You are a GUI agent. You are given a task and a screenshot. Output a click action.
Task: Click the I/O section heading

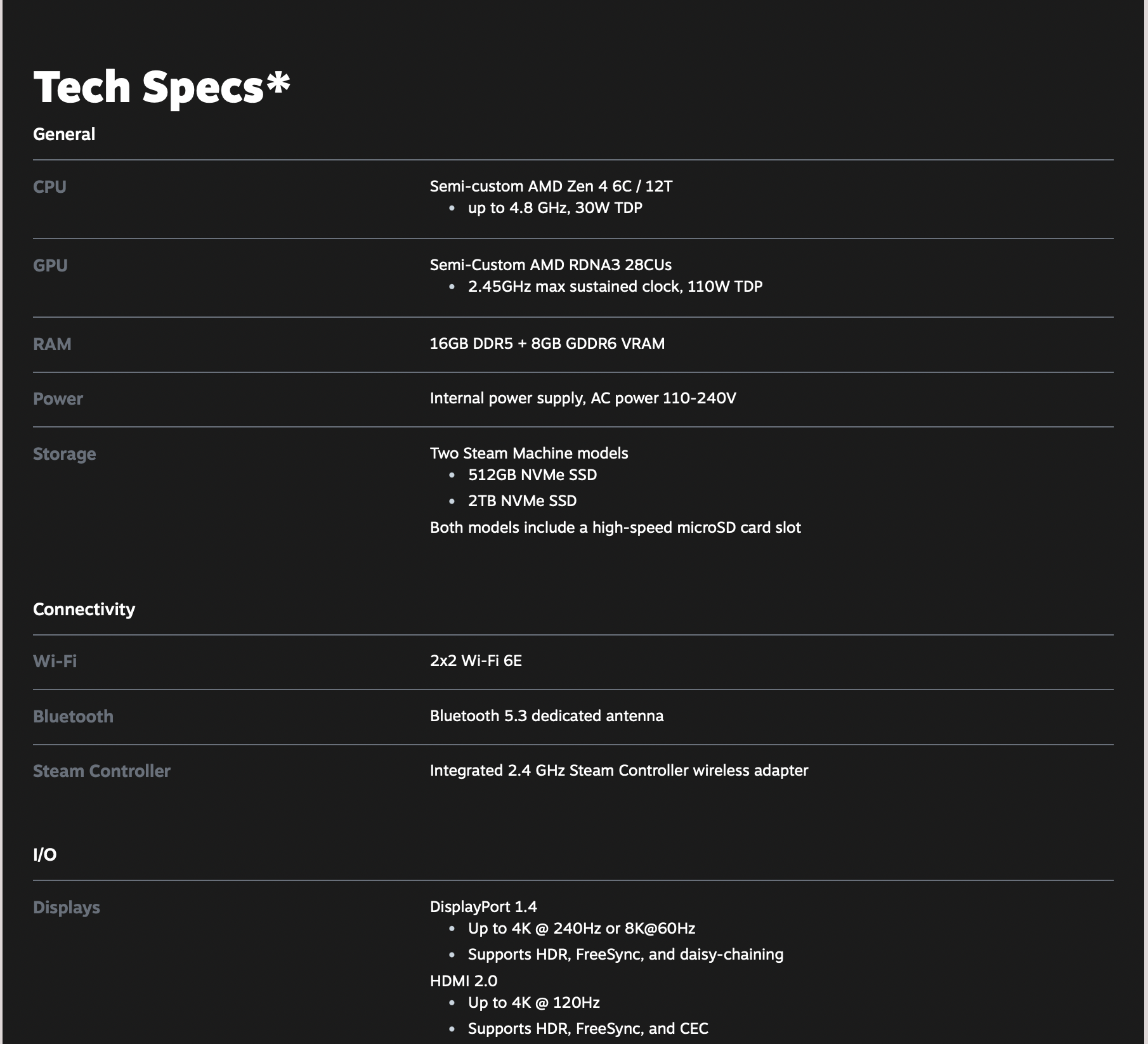pyautogui.click(x=44, y=855)
